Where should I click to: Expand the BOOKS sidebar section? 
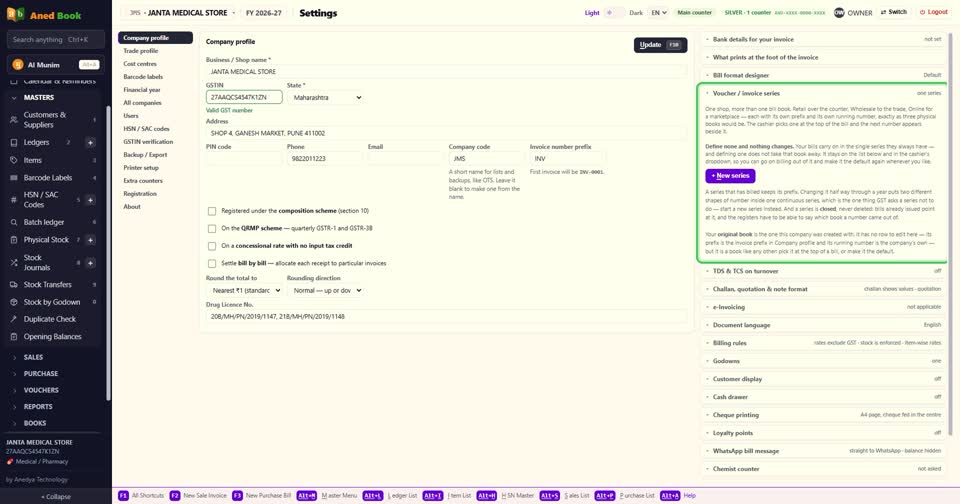(x=35, y=423)
